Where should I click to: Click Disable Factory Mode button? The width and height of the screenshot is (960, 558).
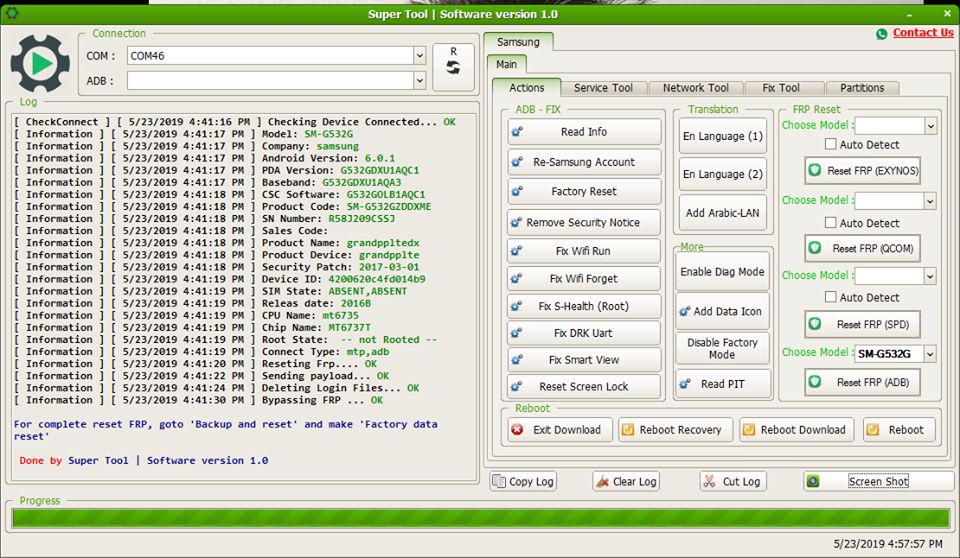click(722, 349)
